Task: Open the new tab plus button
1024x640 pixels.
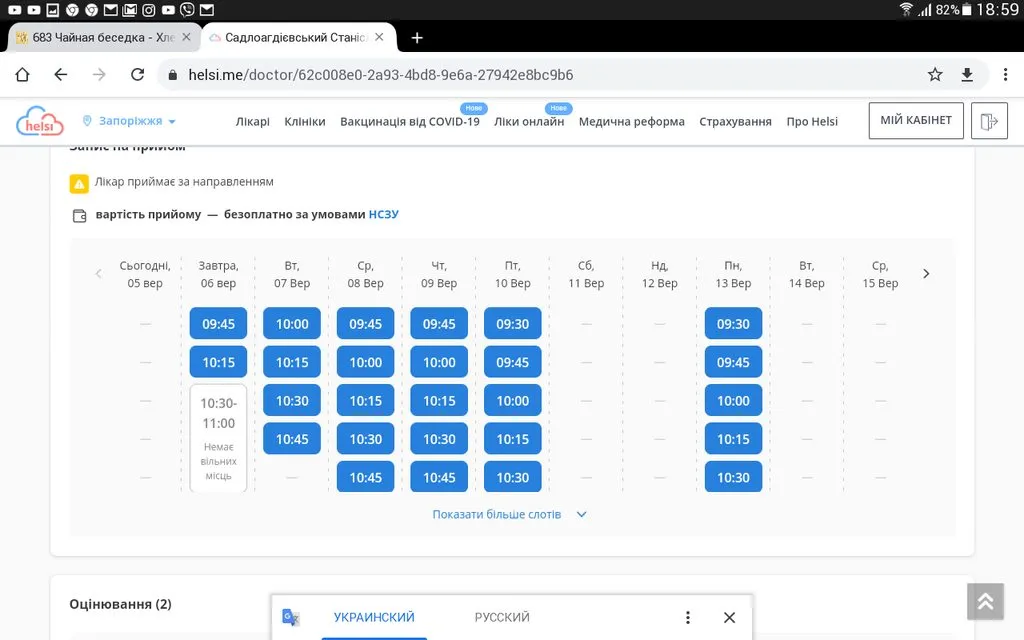Action: 417,38
